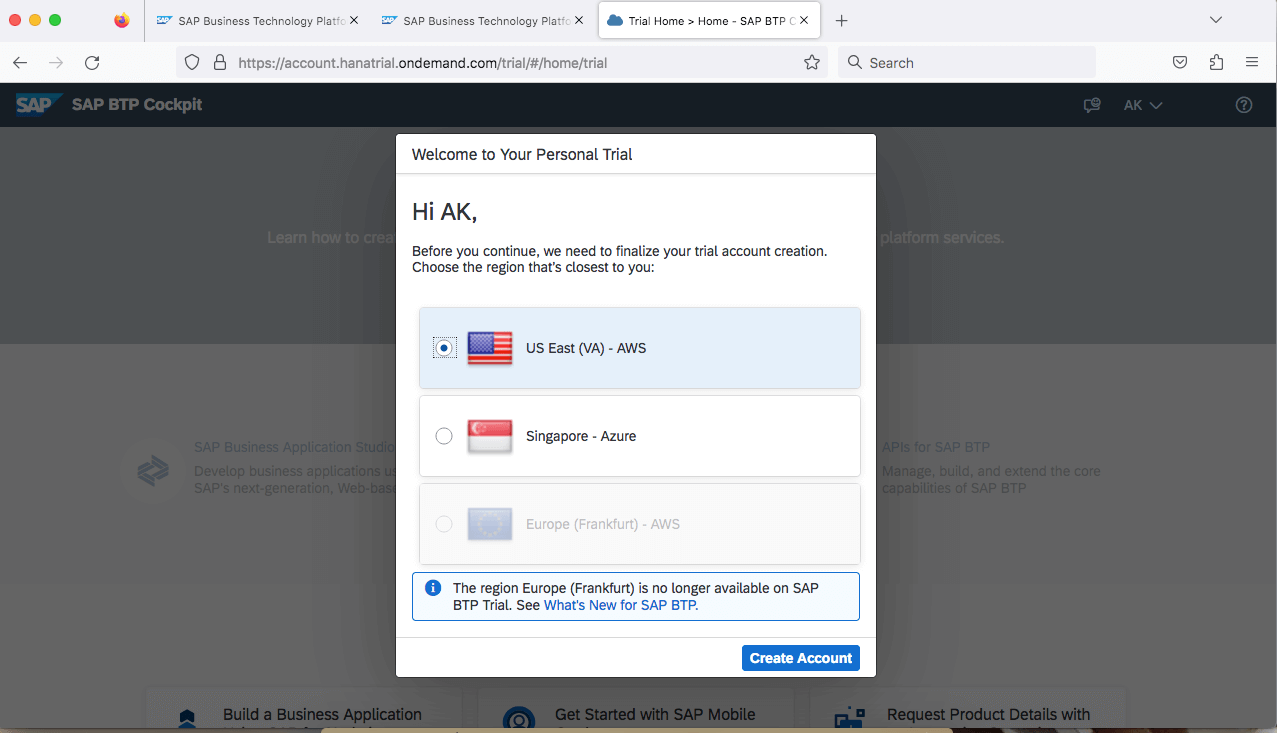
Task: Save page to Pocket
Action: 1179,62
